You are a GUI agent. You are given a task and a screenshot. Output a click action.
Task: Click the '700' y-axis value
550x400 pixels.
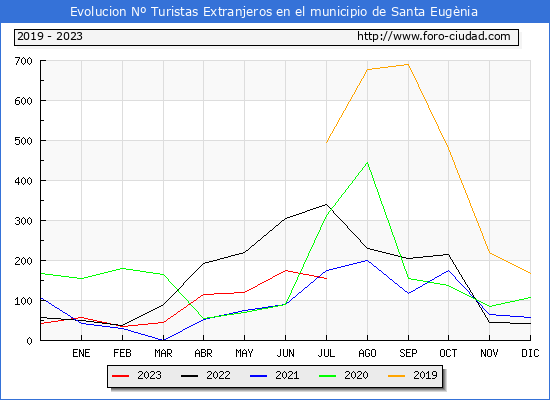[x=24, y=61]
